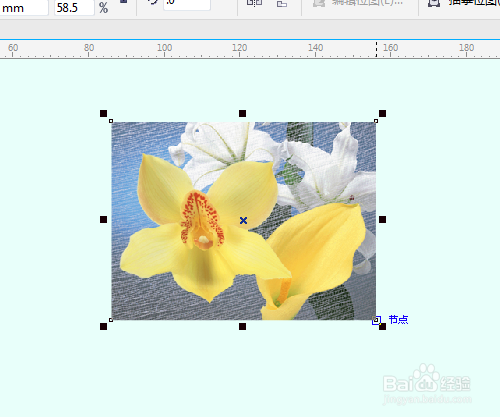
Task: Select the top-middle black selection handle
Action: [242, 114]
